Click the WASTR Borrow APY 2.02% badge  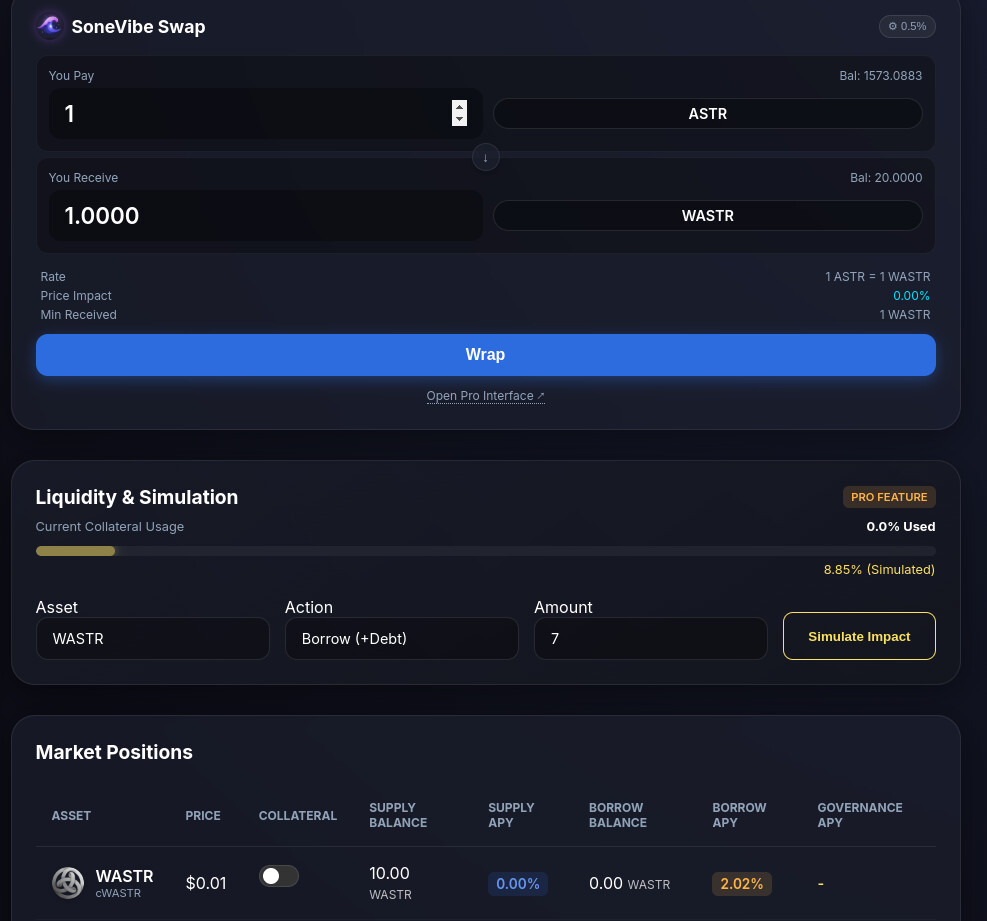[x=742, y=884]
